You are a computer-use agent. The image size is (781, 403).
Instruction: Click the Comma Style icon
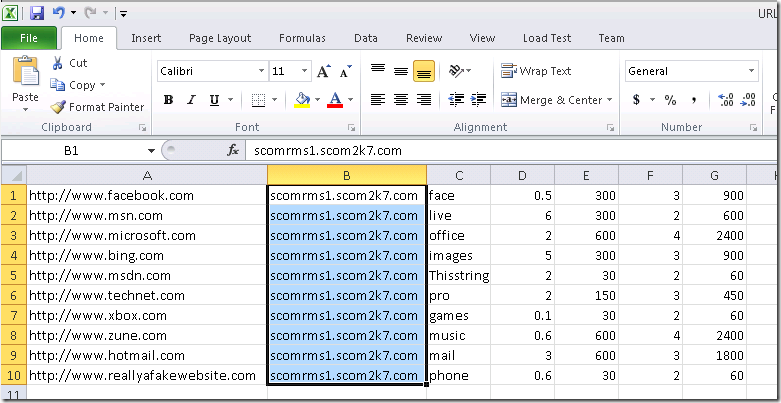694,100
